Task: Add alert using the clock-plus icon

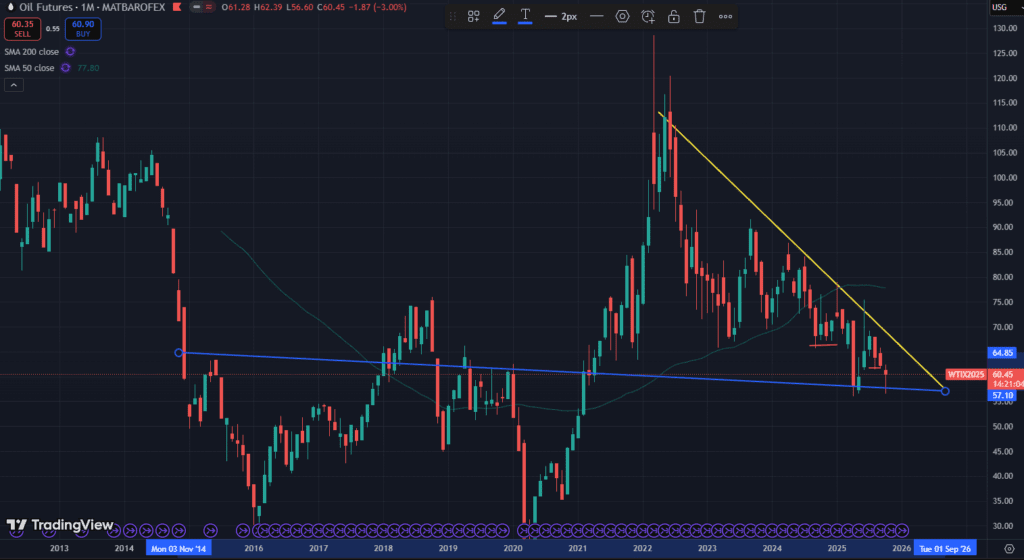Action: click(648, 17)
